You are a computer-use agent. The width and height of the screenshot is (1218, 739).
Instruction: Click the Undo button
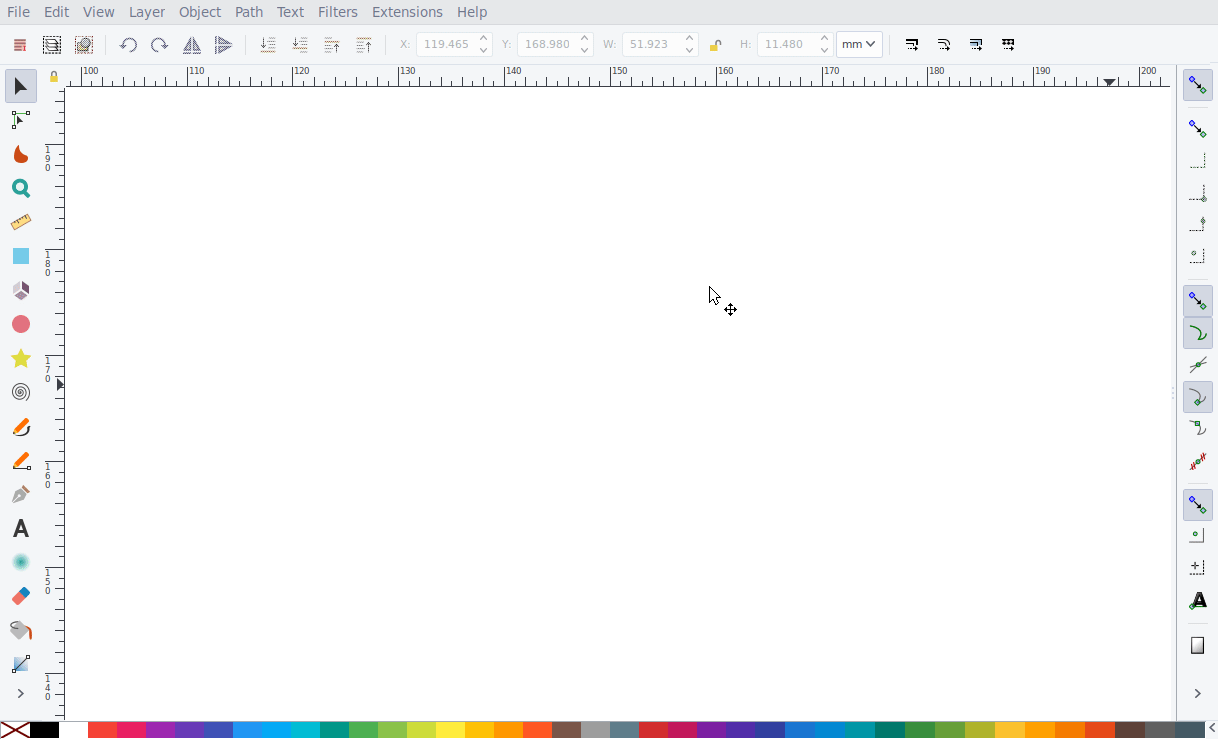128,44
